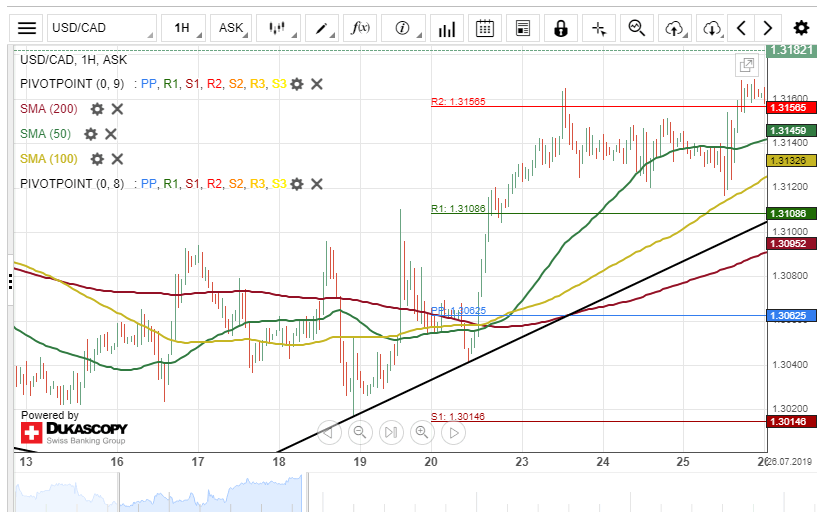Click the lock chart icon
Screen dimensions: 822x521
(x=561, y=28)
